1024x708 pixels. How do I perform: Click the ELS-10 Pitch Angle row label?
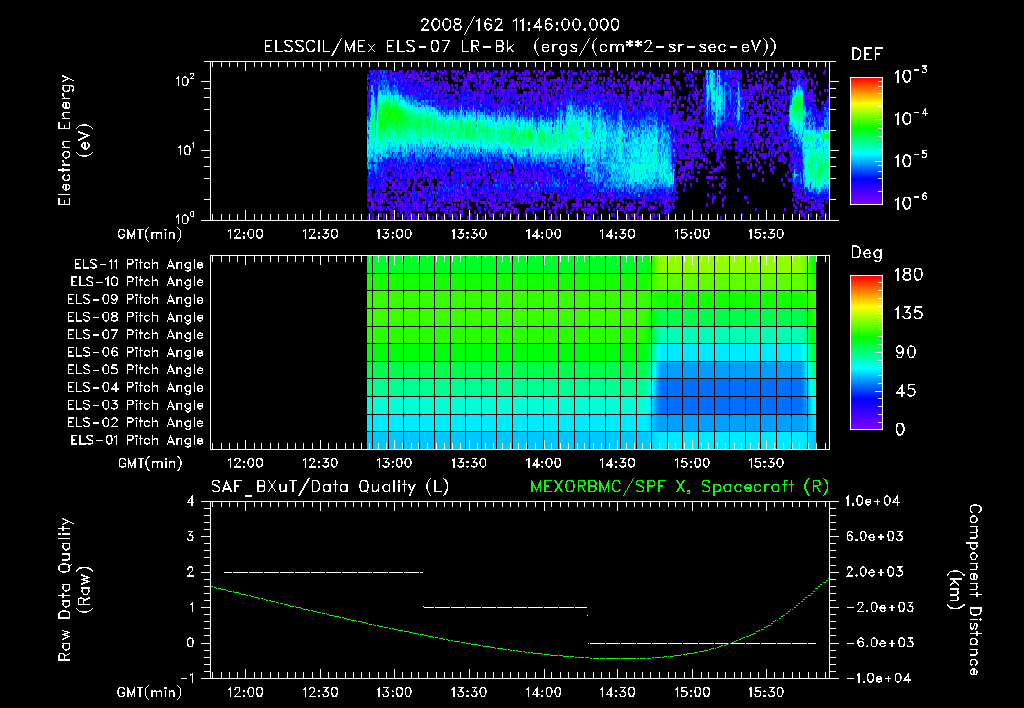pyautogui.click(x=137, y=282)
